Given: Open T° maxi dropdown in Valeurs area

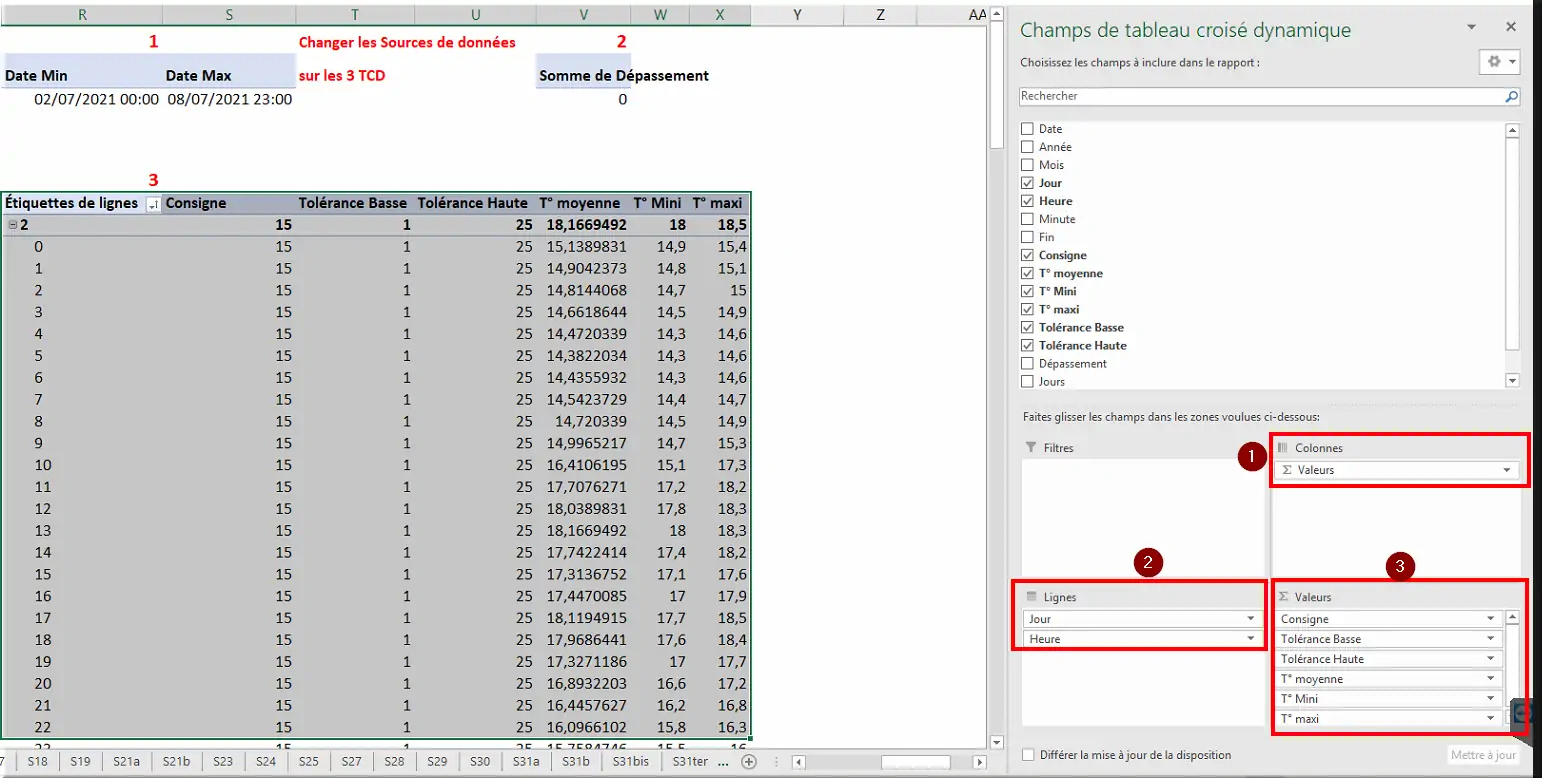Looking at the screenshot, I should [x=1491, y=719].
